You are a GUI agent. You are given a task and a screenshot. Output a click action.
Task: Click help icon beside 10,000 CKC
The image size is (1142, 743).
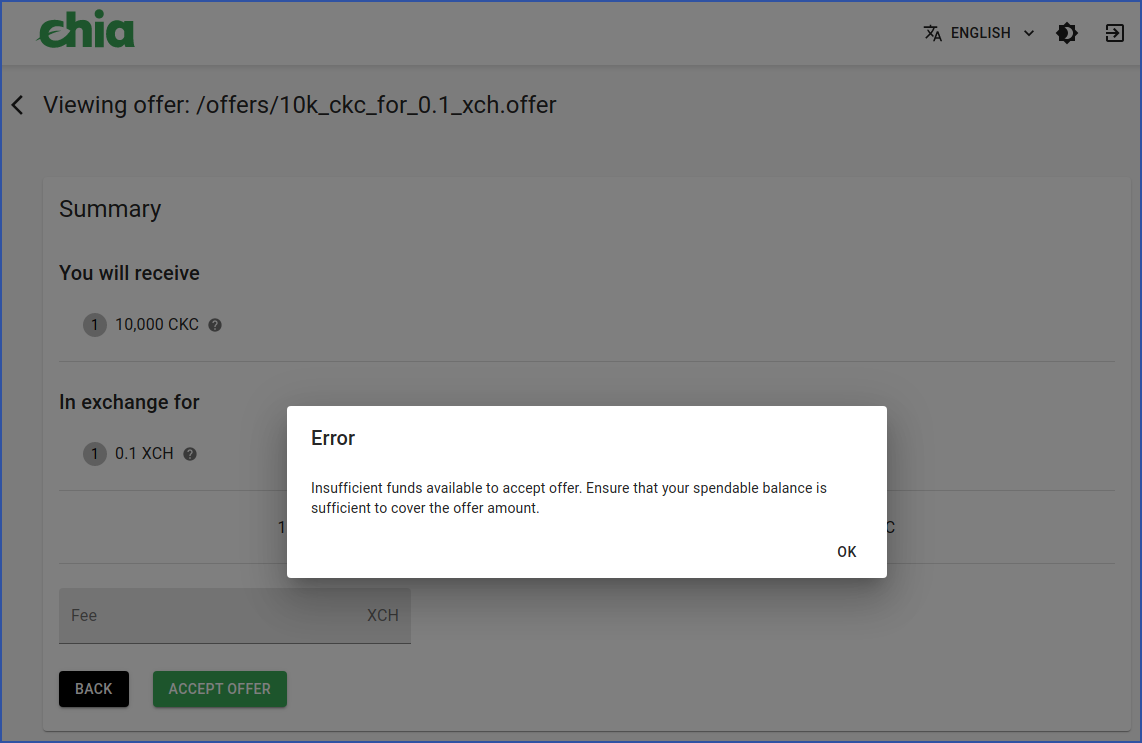[x=215, y=325]
